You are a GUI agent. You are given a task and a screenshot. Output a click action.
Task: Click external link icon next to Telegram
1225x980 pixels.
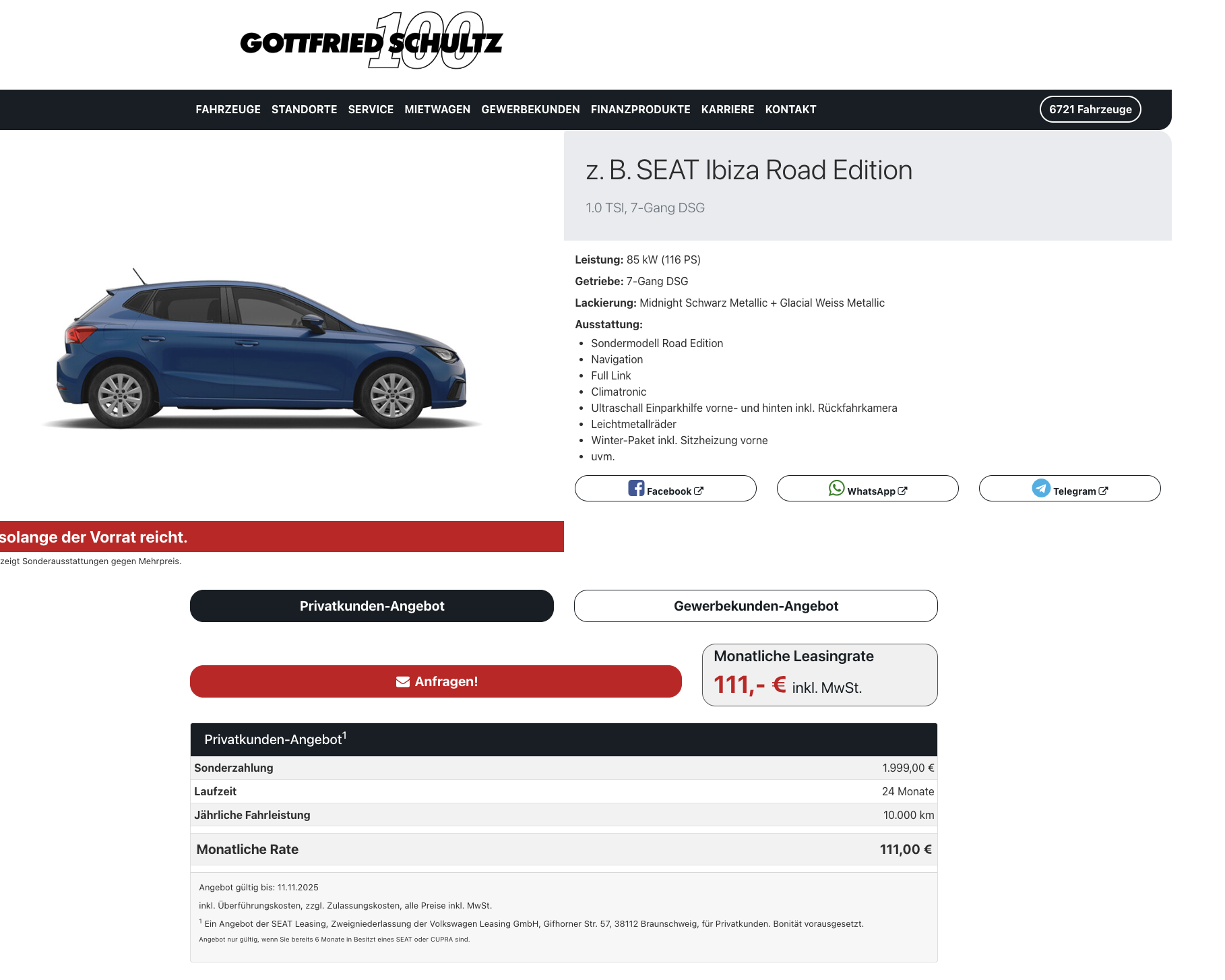pyautogui.click(x=1103, y=491)
